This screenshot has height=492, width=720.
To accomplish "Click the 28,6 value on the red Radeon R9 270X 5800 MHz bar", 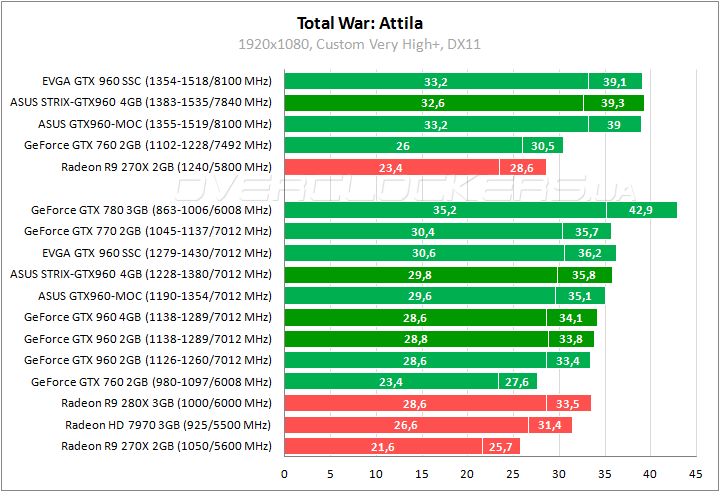I will [522, 167].
